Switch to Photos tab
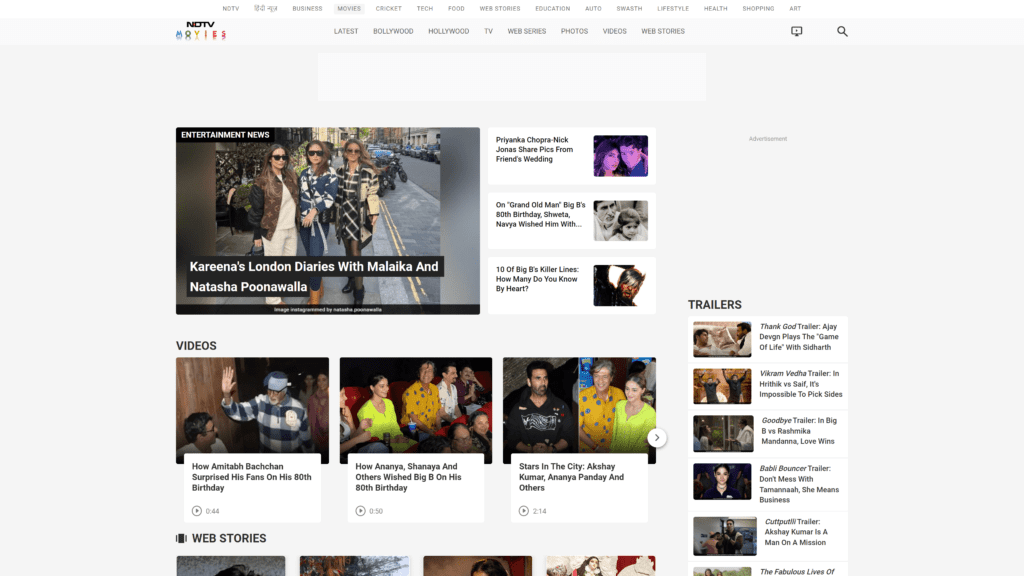Image resolution: width=1024 pixels, height=576 pixels. pos(574,31)
